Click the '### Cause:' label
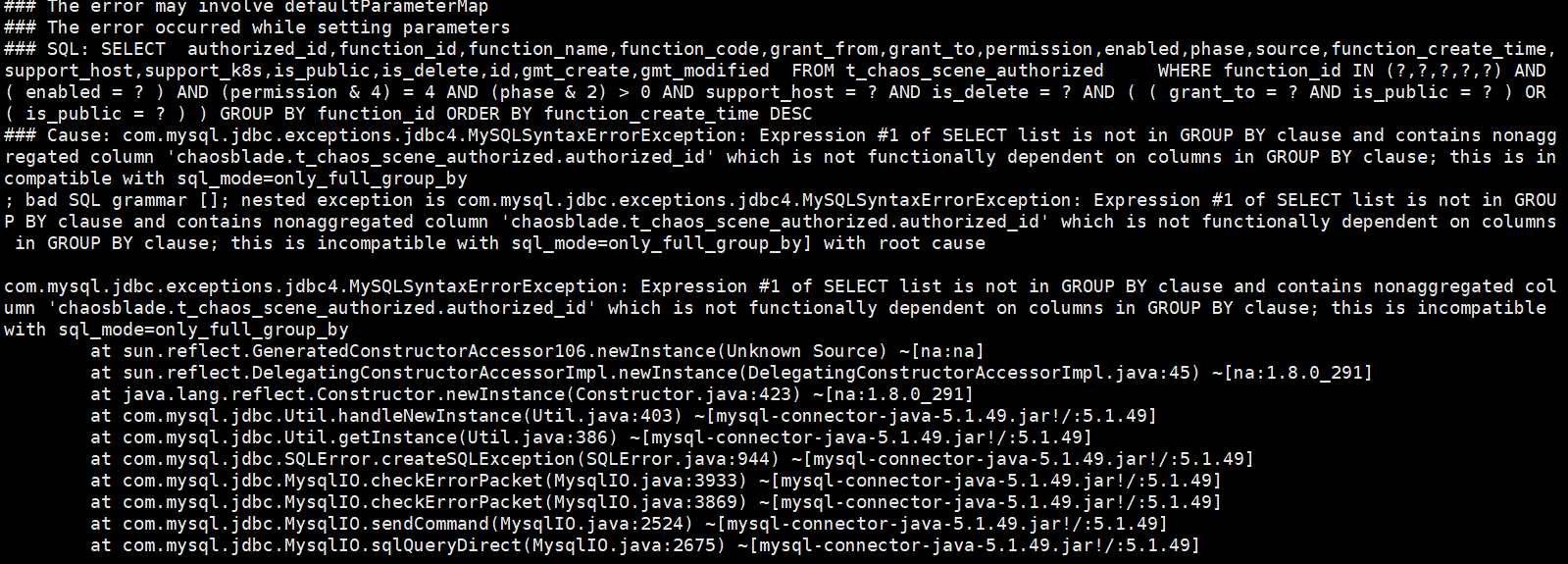The height and width of the screenshot is (564, 1568). pos(46,135)
